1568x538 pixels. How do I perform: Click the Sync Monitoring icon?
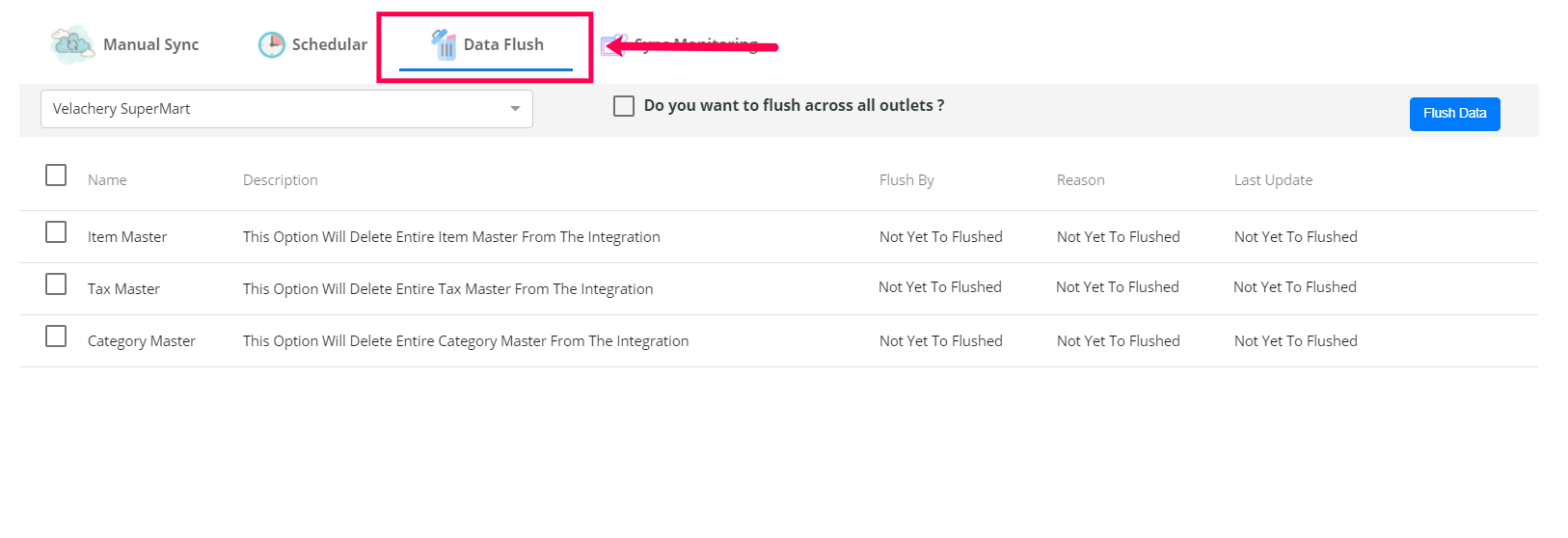tap(611, 45)
